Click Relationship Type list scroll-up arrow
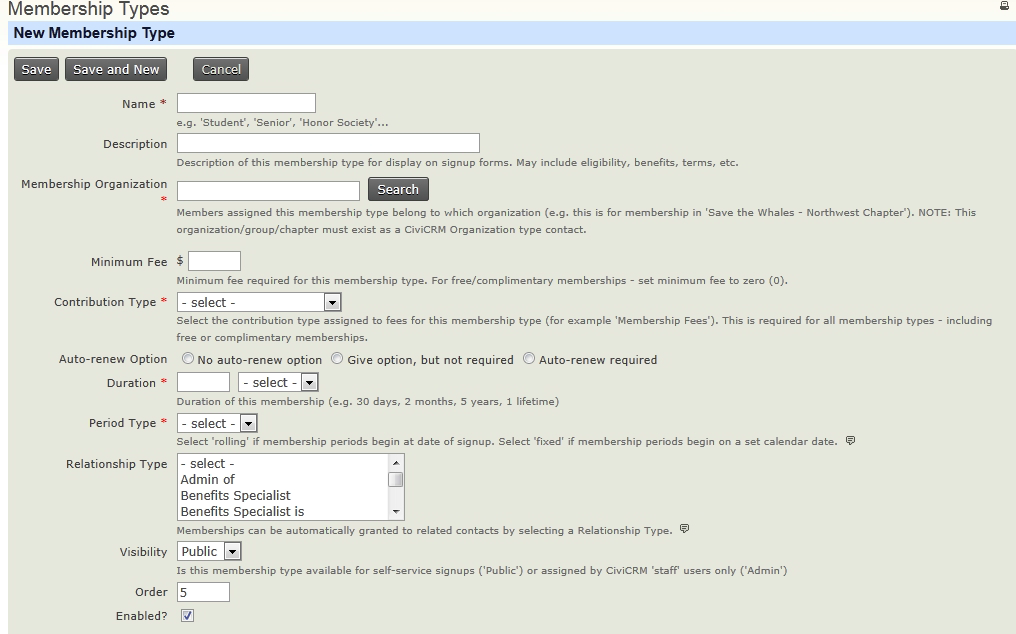1016x634 pixels. 396,463
